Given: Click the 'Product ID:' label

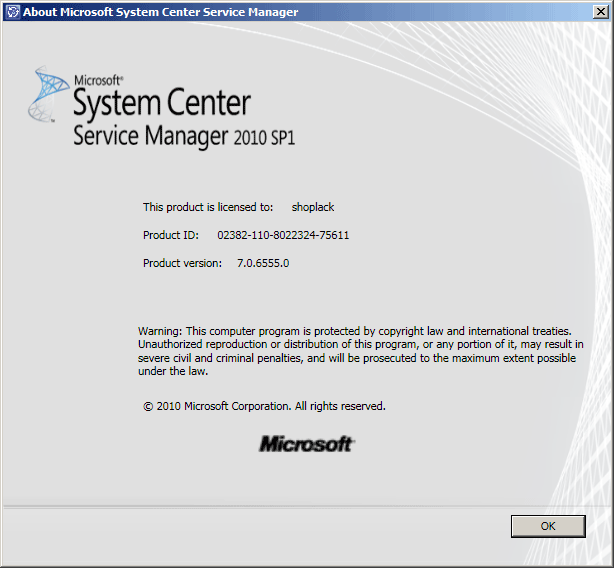Looking at the screenshot, I should [171, 235].
